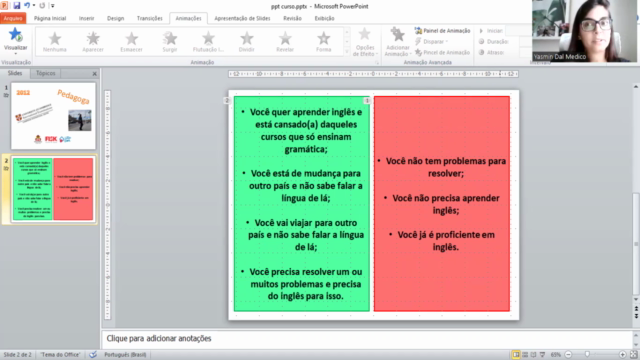
Task: Click the Pincel de Animação painter
Action: (x=442, y=52)
